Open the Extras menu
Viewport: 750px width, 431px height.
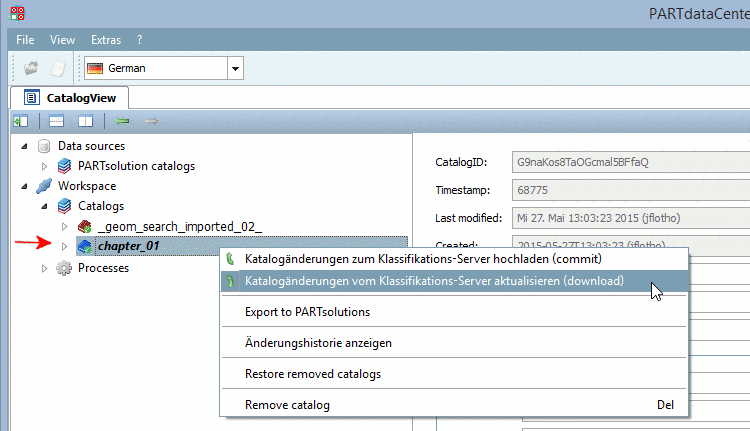pos(105,40)
